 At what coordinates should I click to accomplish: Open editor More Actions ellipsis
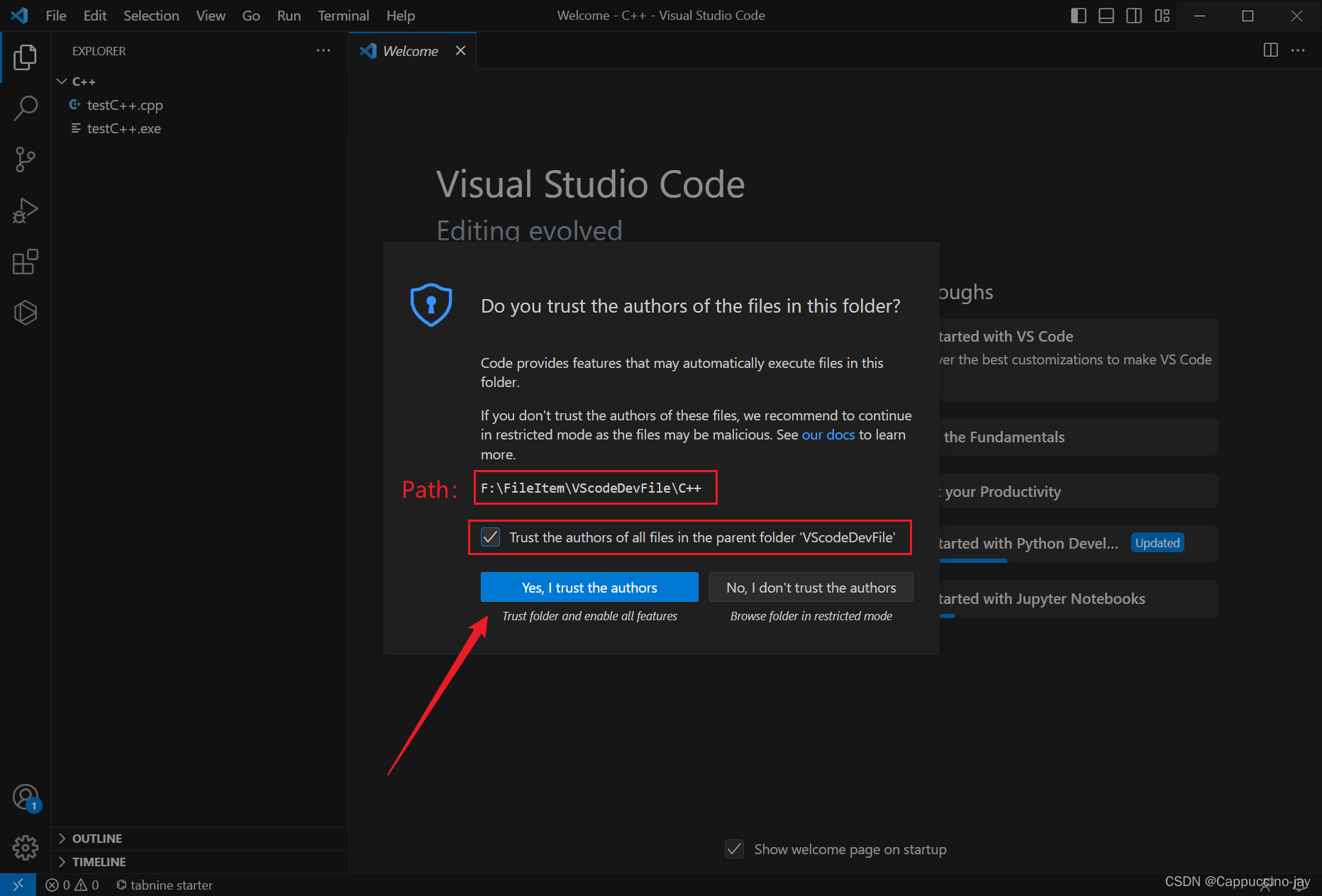(1298, 50)
